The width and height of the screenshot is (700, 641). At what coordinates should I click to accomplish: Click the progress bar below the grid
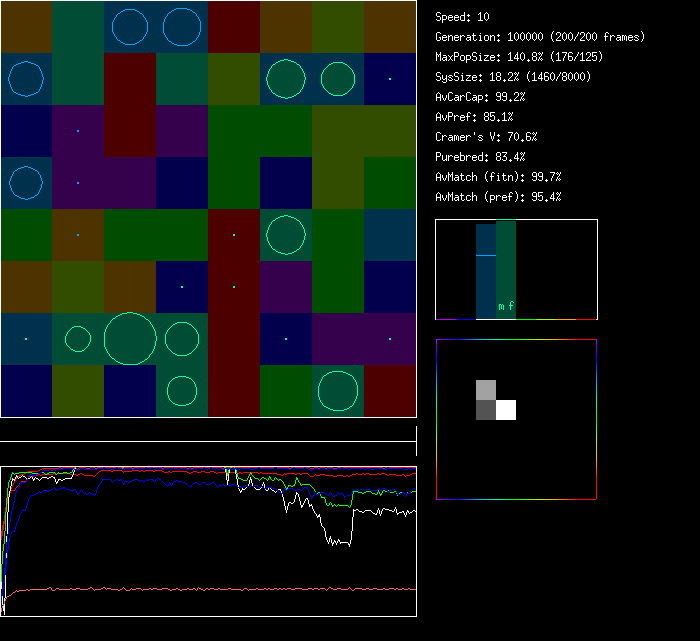pyautogui.click(x=208, y=431)
